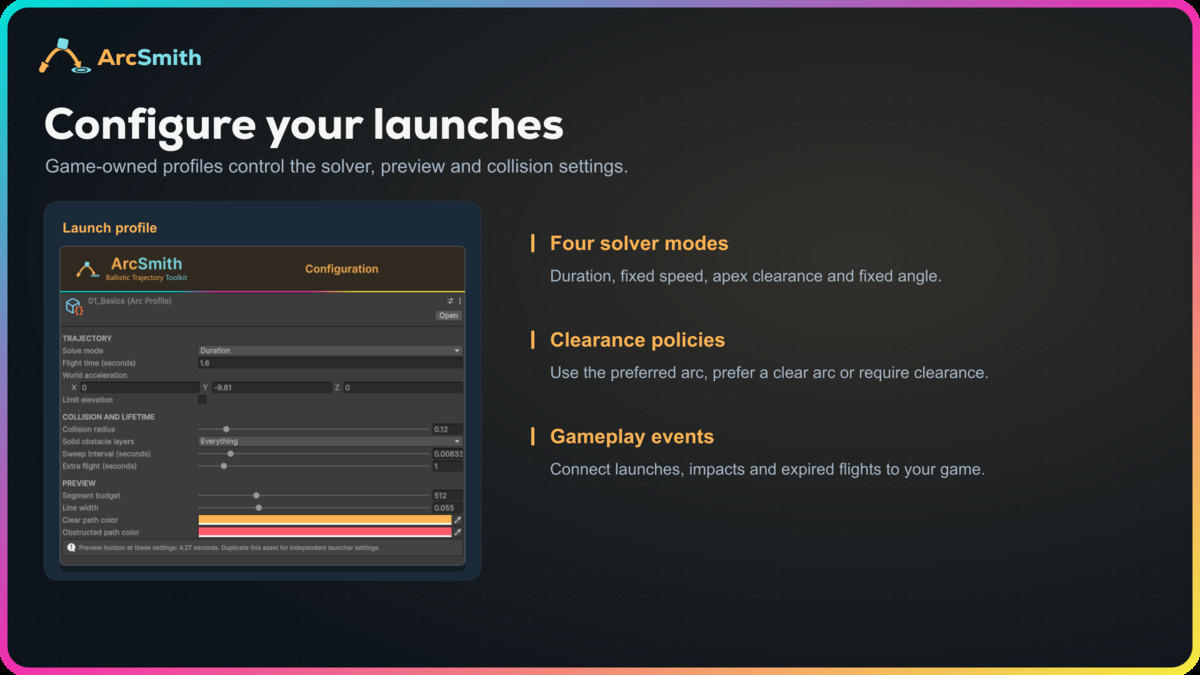Screen dimensions: 1200x675
Task: Click the Arc Profile asset cube icon
Action: coord(73,306)
